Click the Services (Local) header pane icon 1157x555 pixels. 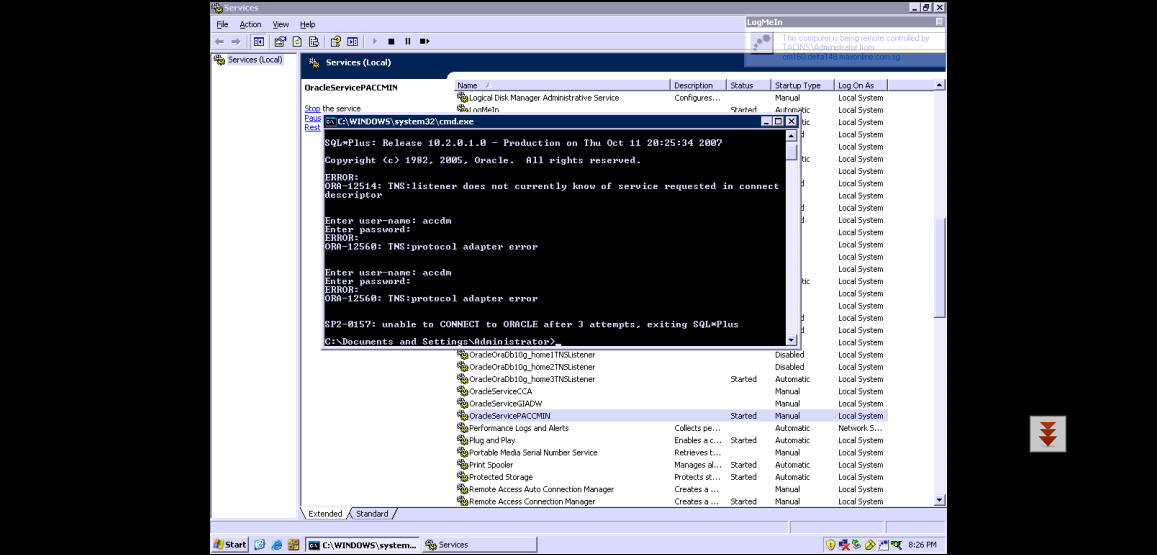pos(314,63)
